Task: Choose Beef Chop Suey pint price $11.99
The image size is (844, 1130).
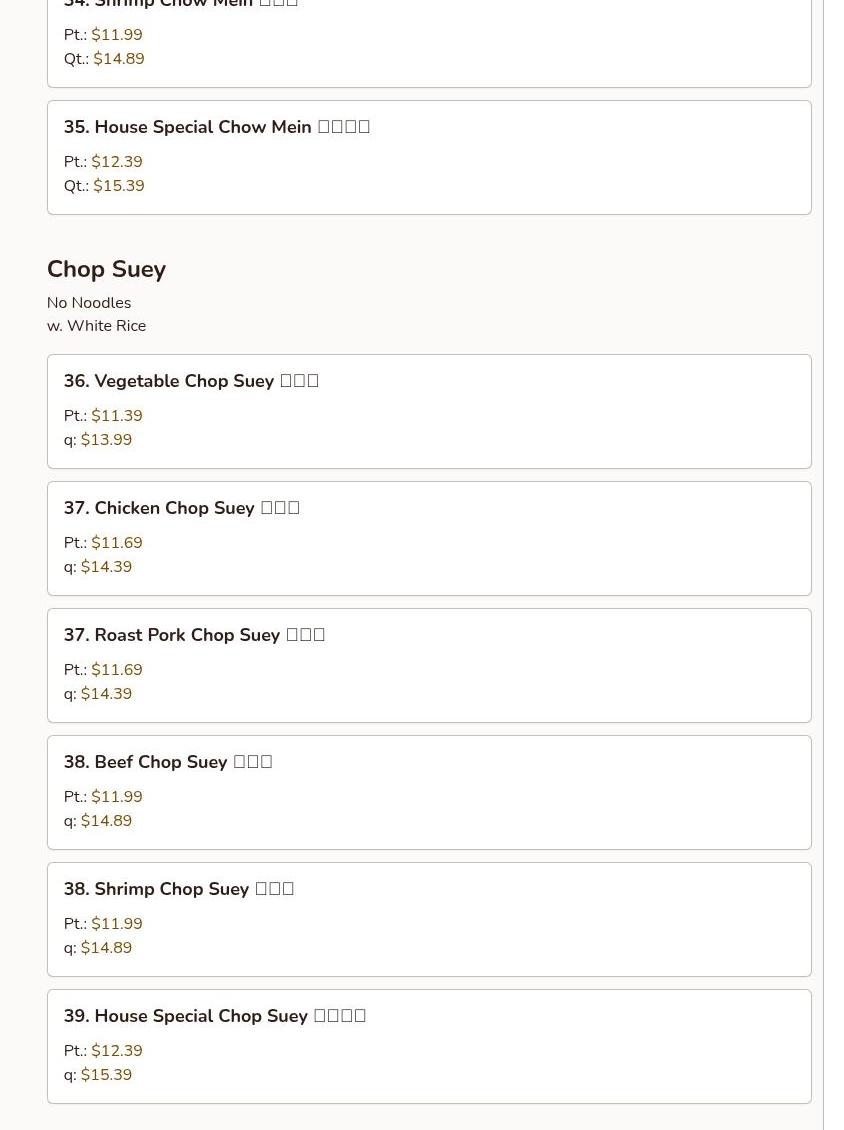Action: (x=116, y=797)
